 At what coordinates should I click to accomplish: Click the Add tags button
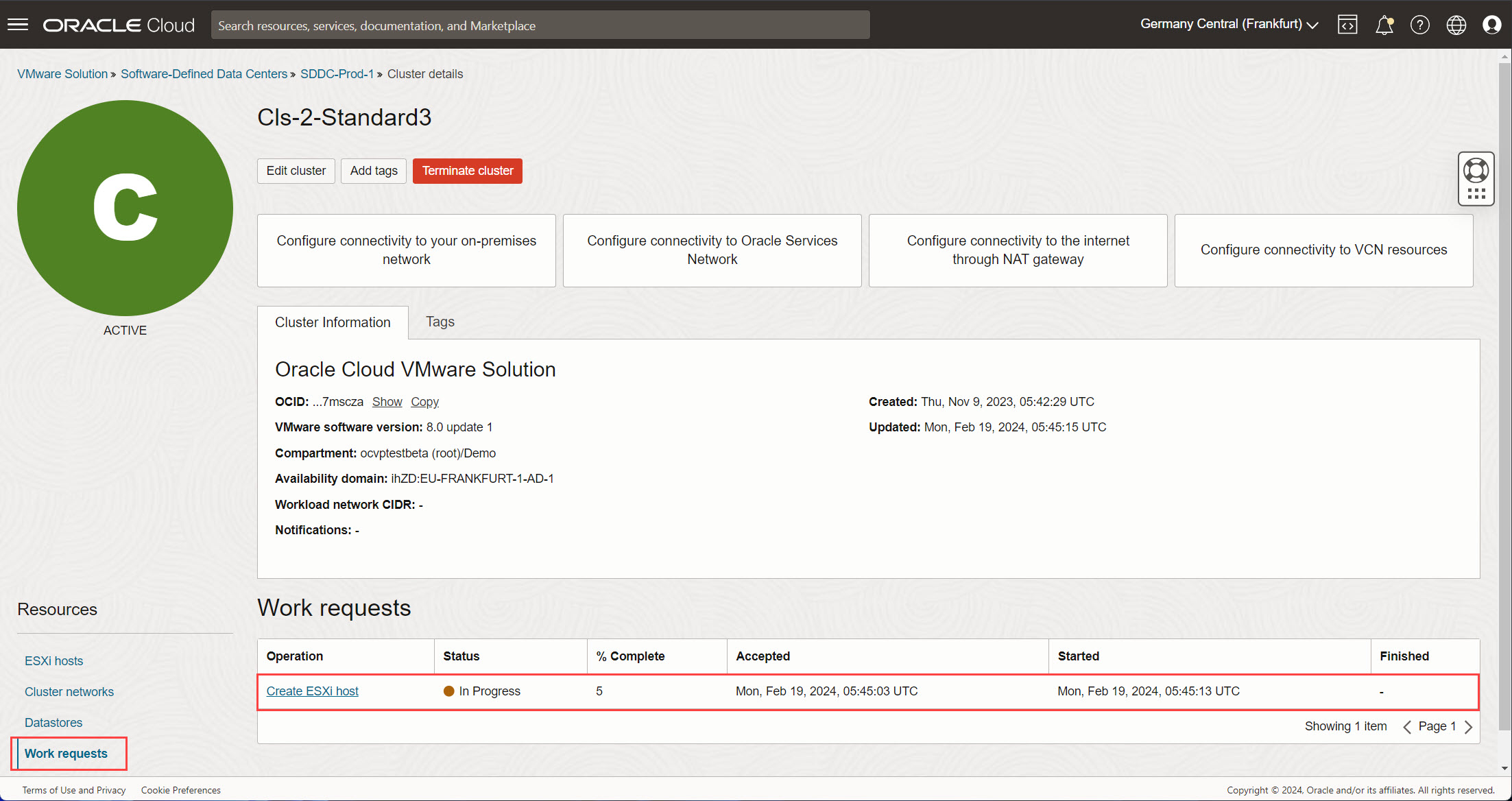(374, 171)
